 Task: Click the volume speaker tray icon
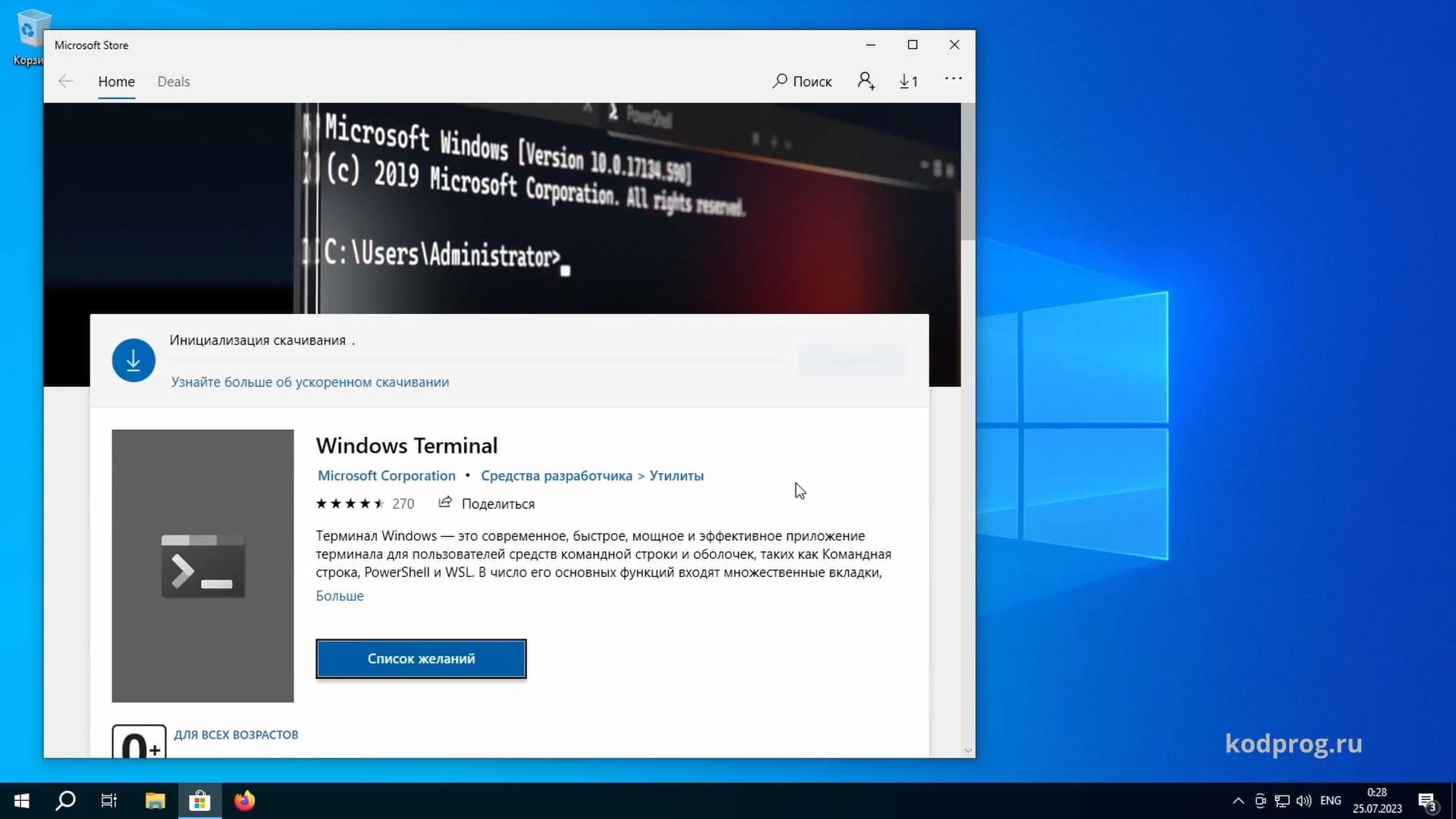pyautogui.click(x=1304, y=801)
